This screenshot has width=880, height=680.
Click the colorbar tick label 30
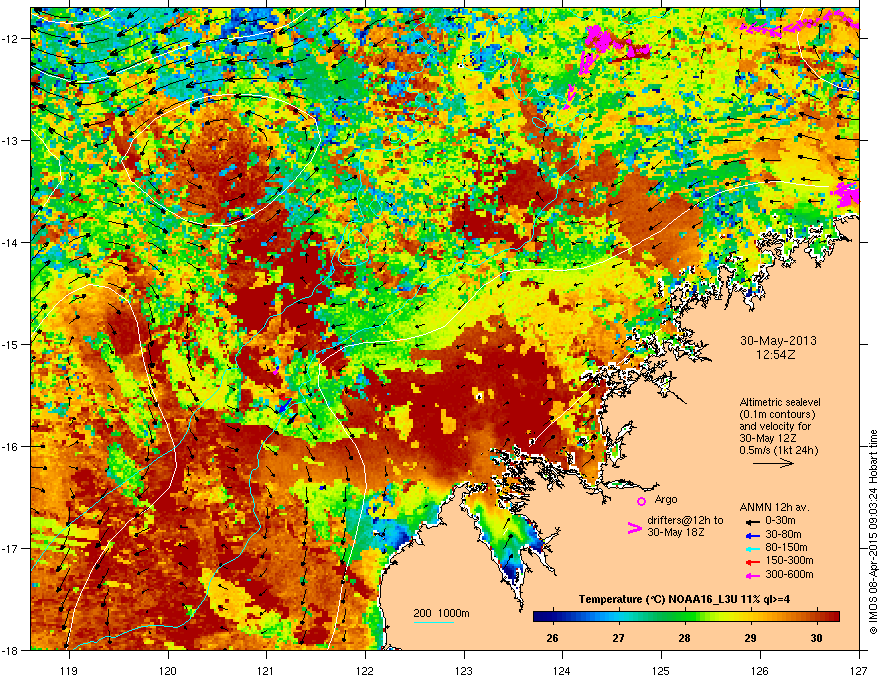816,638
